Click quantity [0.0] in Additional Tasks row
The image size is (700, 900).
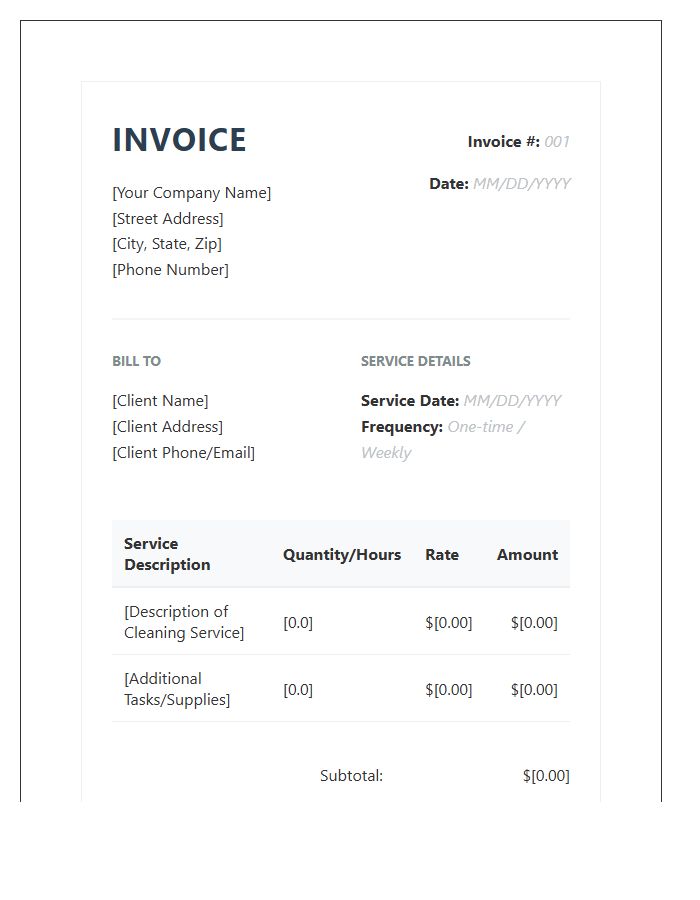point(298,689)
